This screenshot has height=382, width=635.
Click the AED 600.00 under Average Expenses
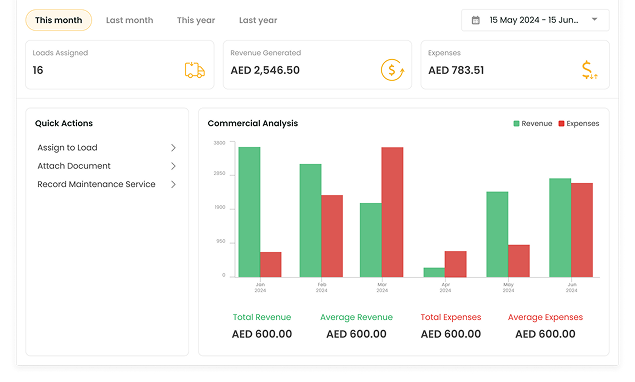point(546,334)
